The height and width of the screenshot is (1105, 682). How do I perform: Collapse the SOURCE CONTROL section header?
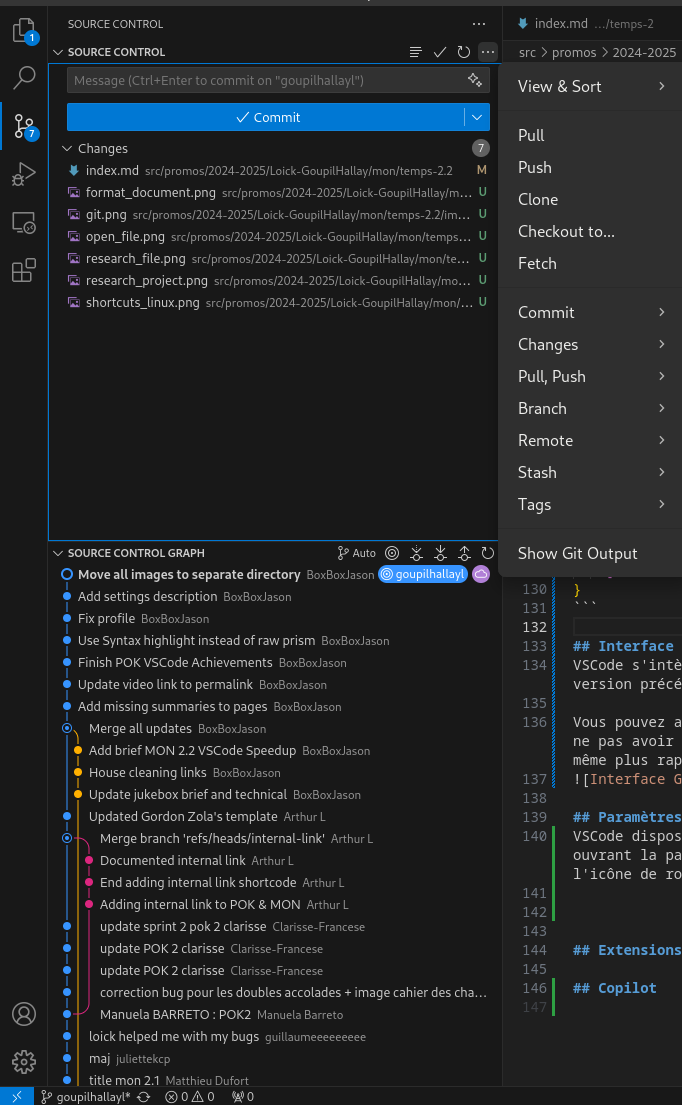pyautogui.click(x=58, y=52)
